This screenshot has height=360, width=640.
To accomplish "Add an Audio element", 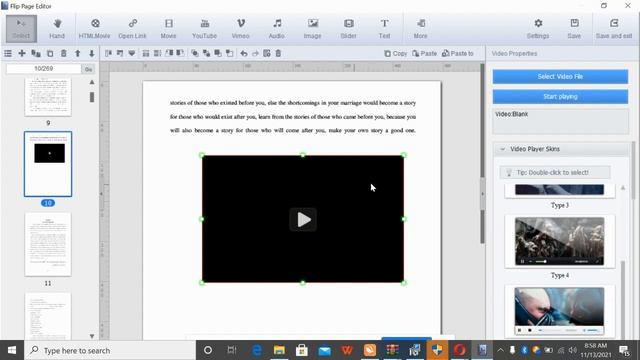I will [277, 29].
